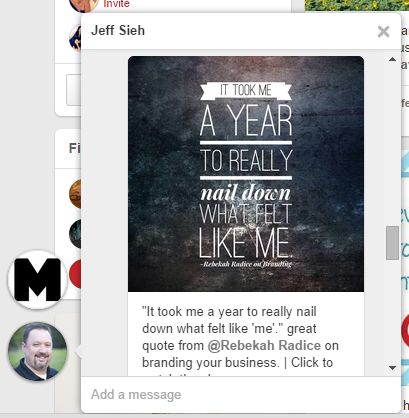Screen dimensions: 409x418
Task: Click the Invite link behind the popup
Action: [x=116, y=4]
